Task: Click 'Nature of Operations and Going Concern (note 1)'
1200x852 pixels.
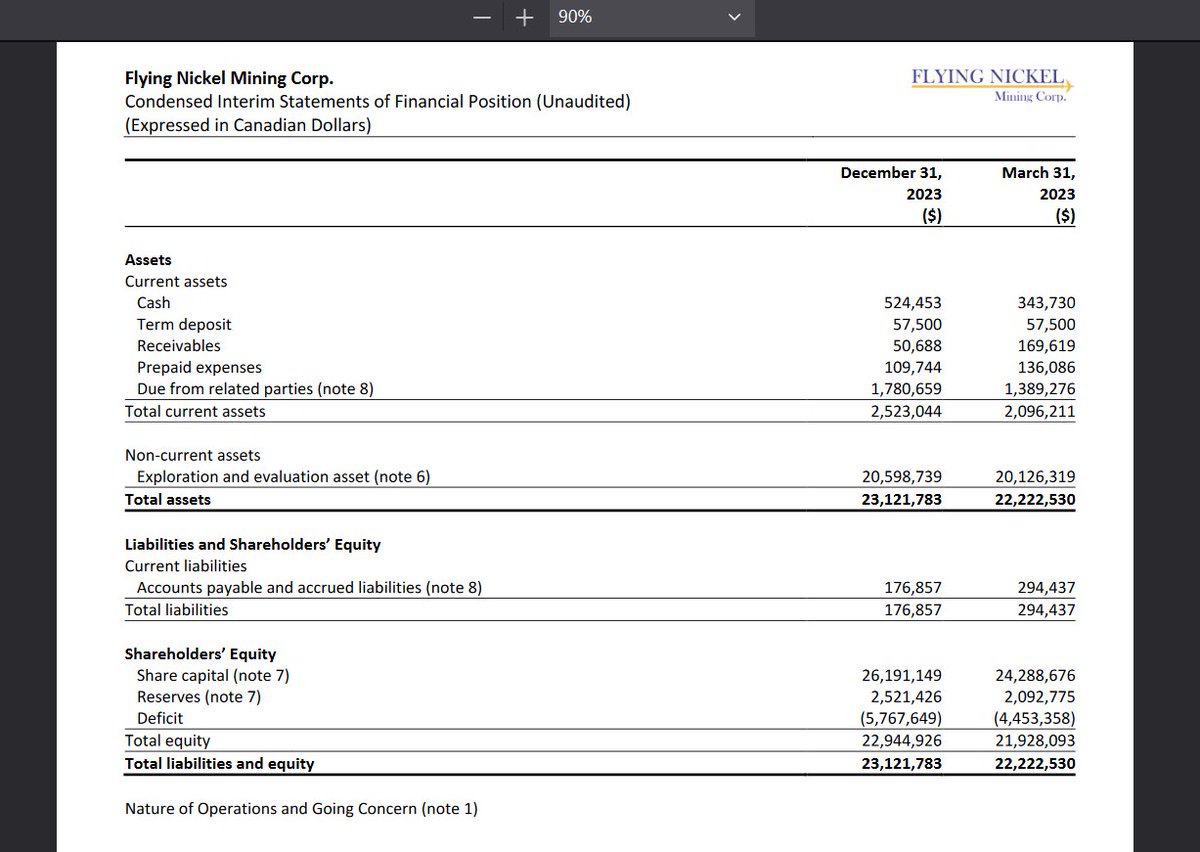Action: 301,808
